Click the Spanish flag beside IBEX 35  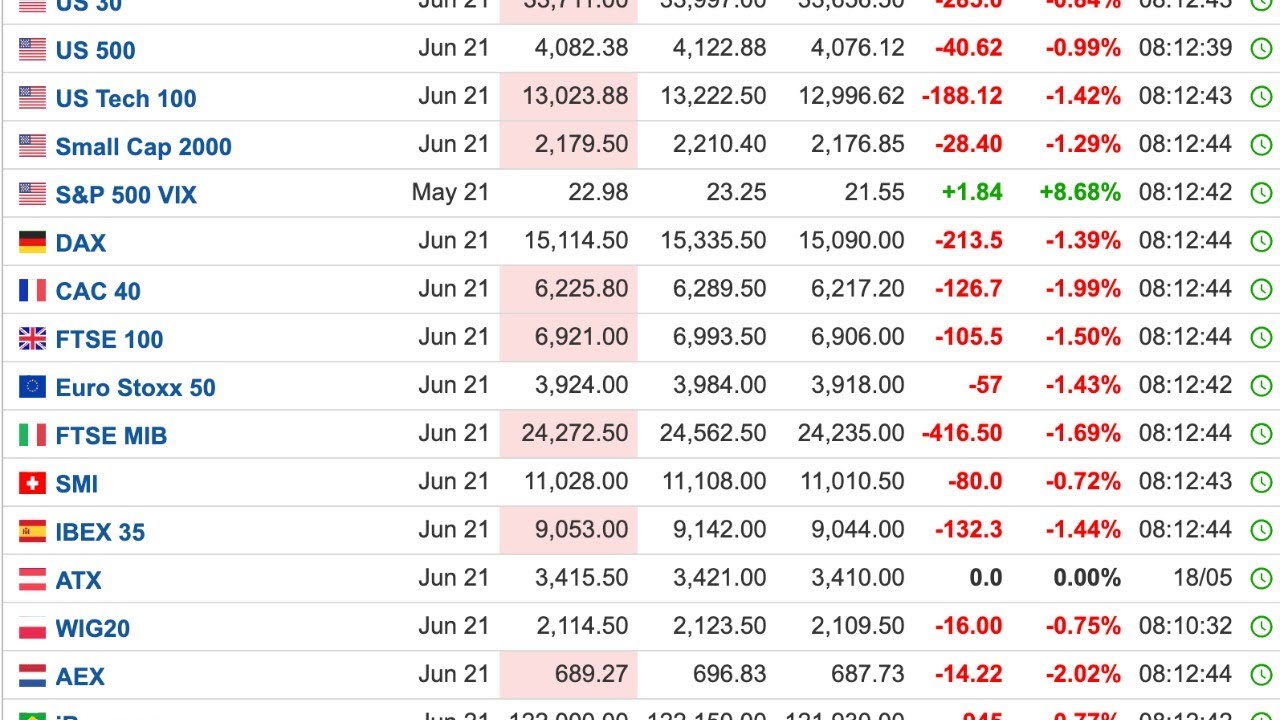(x=32, y=531)
